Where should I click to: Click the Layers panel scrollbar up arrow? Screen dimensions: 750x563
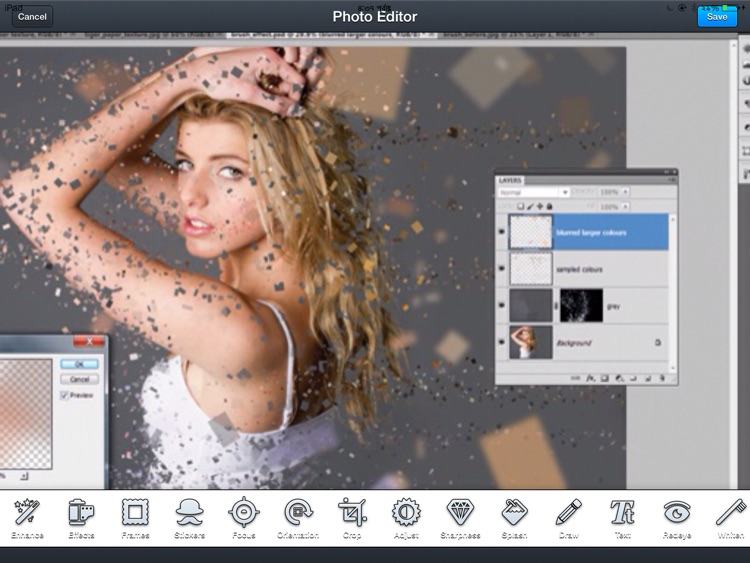point(673,219)
